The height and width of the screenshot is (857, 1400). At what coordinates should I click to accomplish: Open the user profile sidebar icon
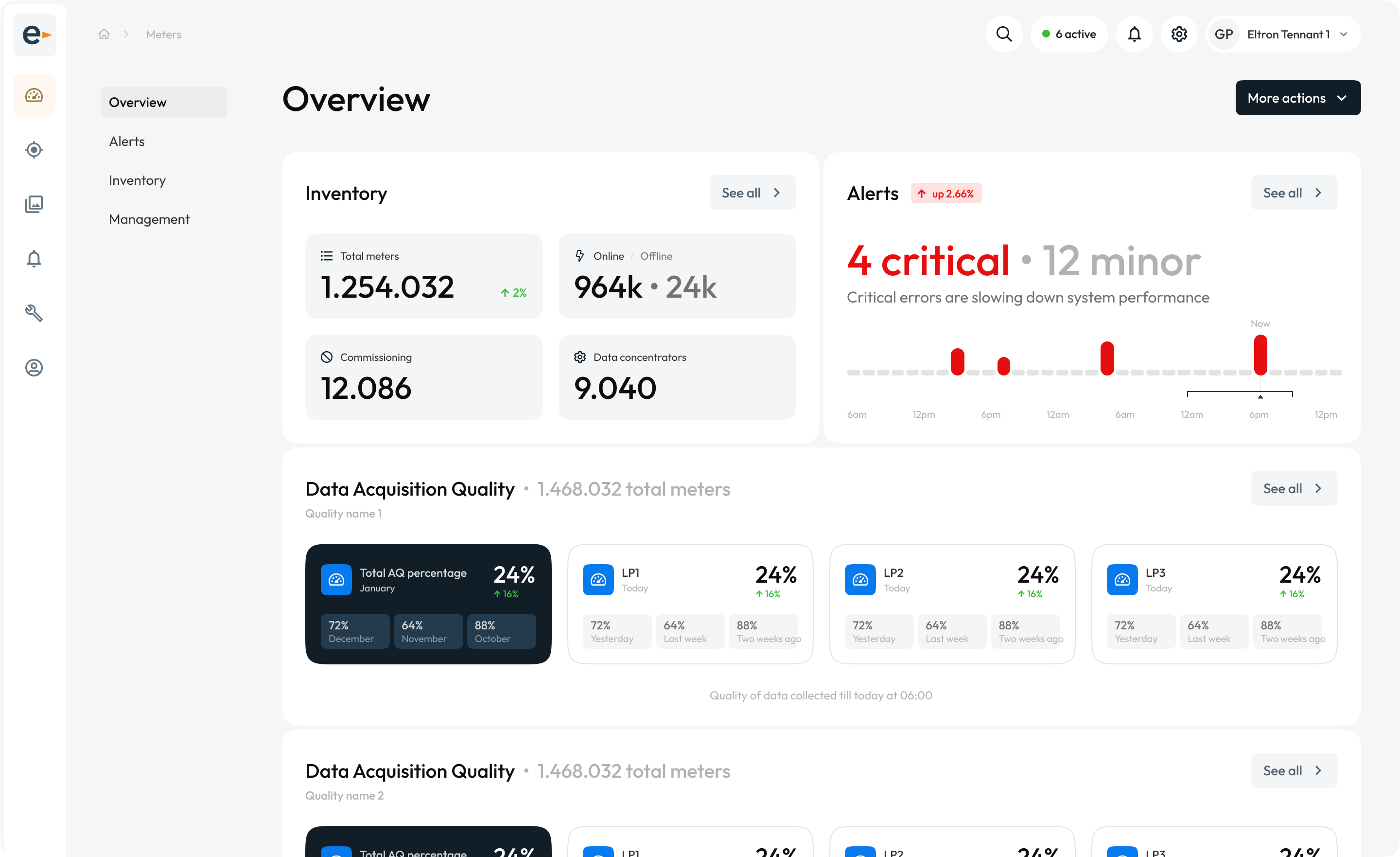coord(34,367)
